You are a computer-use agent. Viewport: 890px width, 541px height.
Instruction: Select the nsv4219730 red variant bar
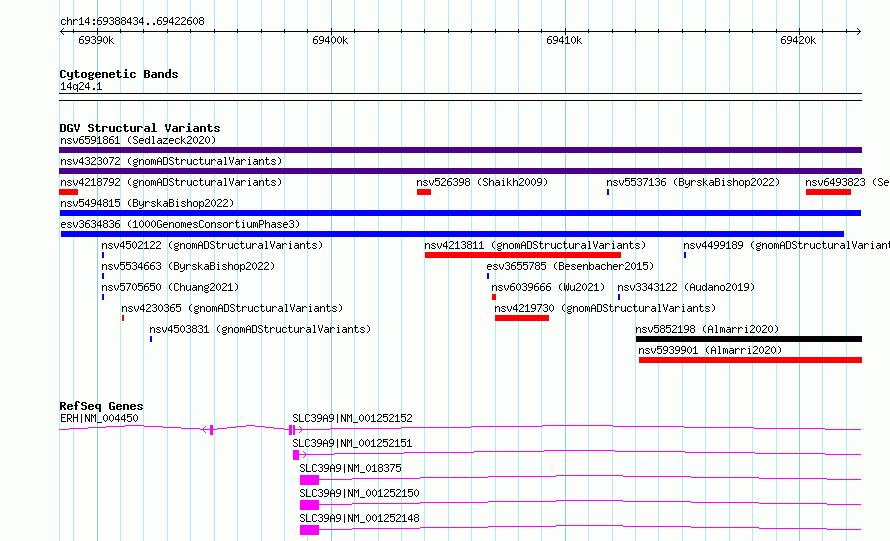pyautogui.click(x=522, y=318)
